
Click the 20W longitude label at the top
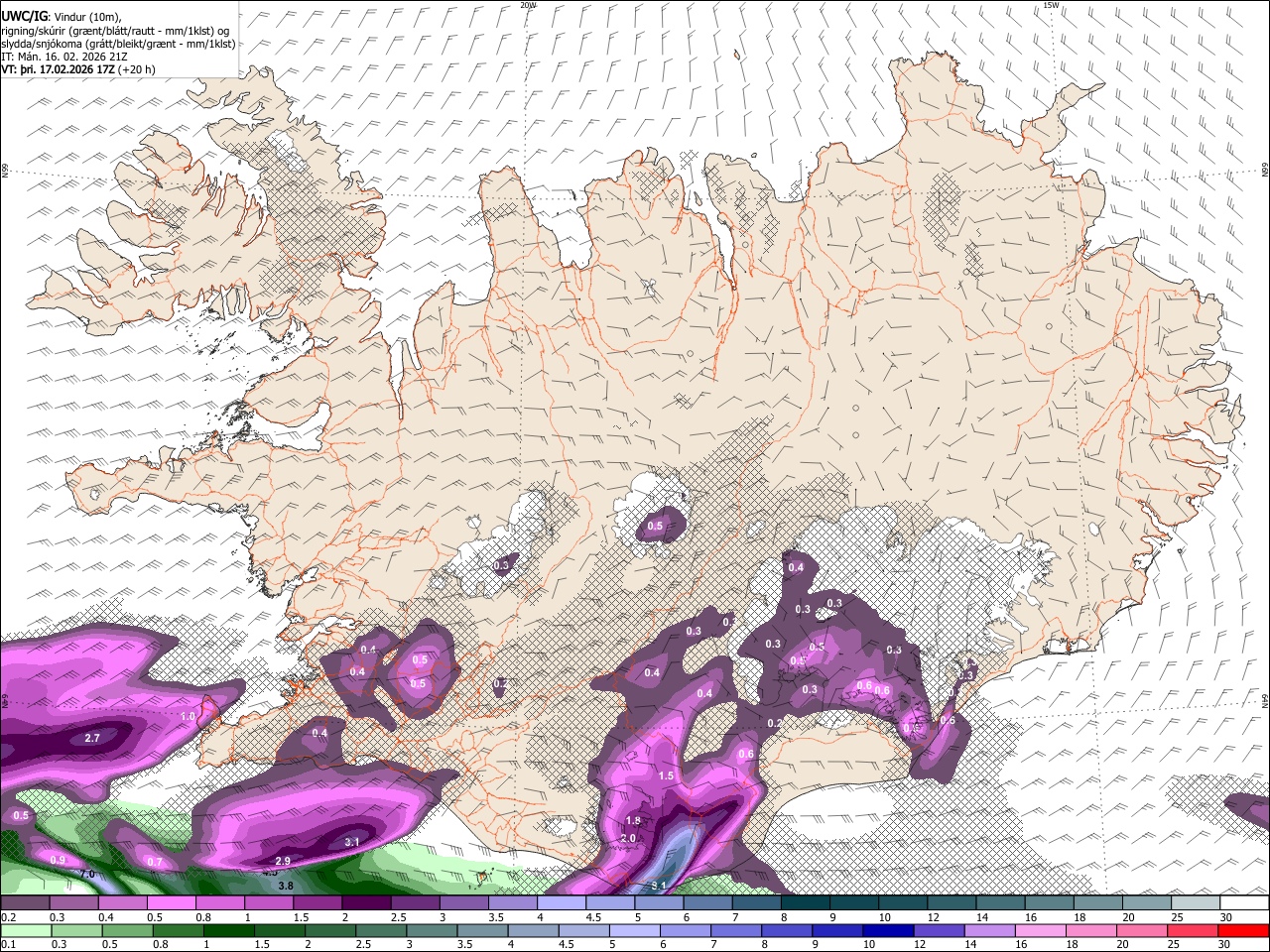pos(528,5)
